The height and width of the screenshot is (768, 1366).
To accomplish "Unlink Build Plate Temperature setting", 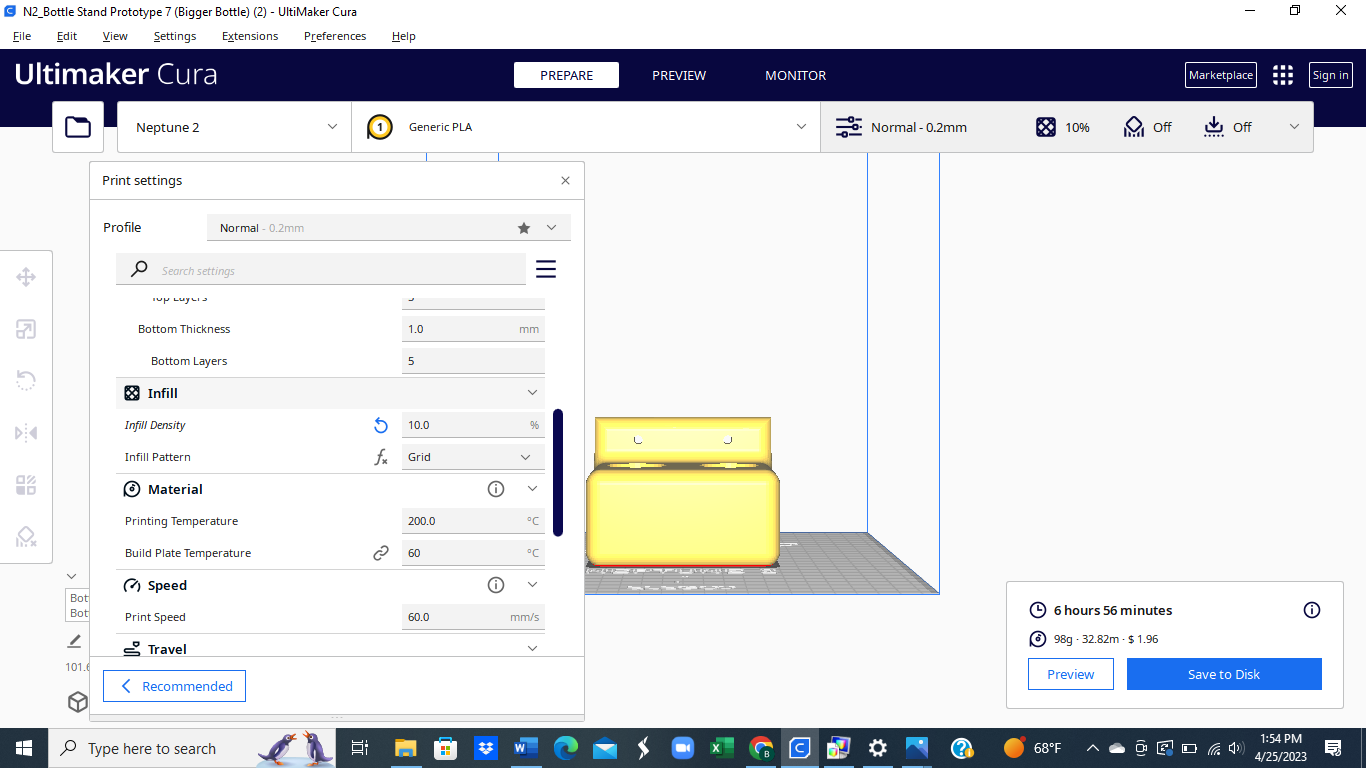I will pos(381,552).
